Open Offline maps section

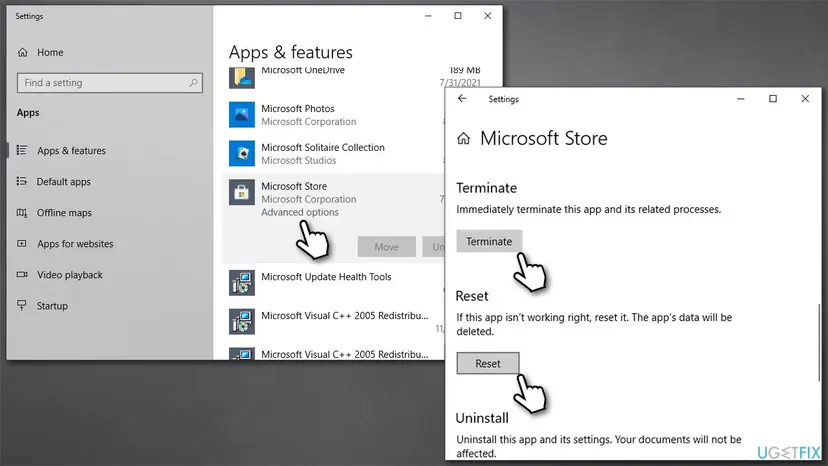64,213
